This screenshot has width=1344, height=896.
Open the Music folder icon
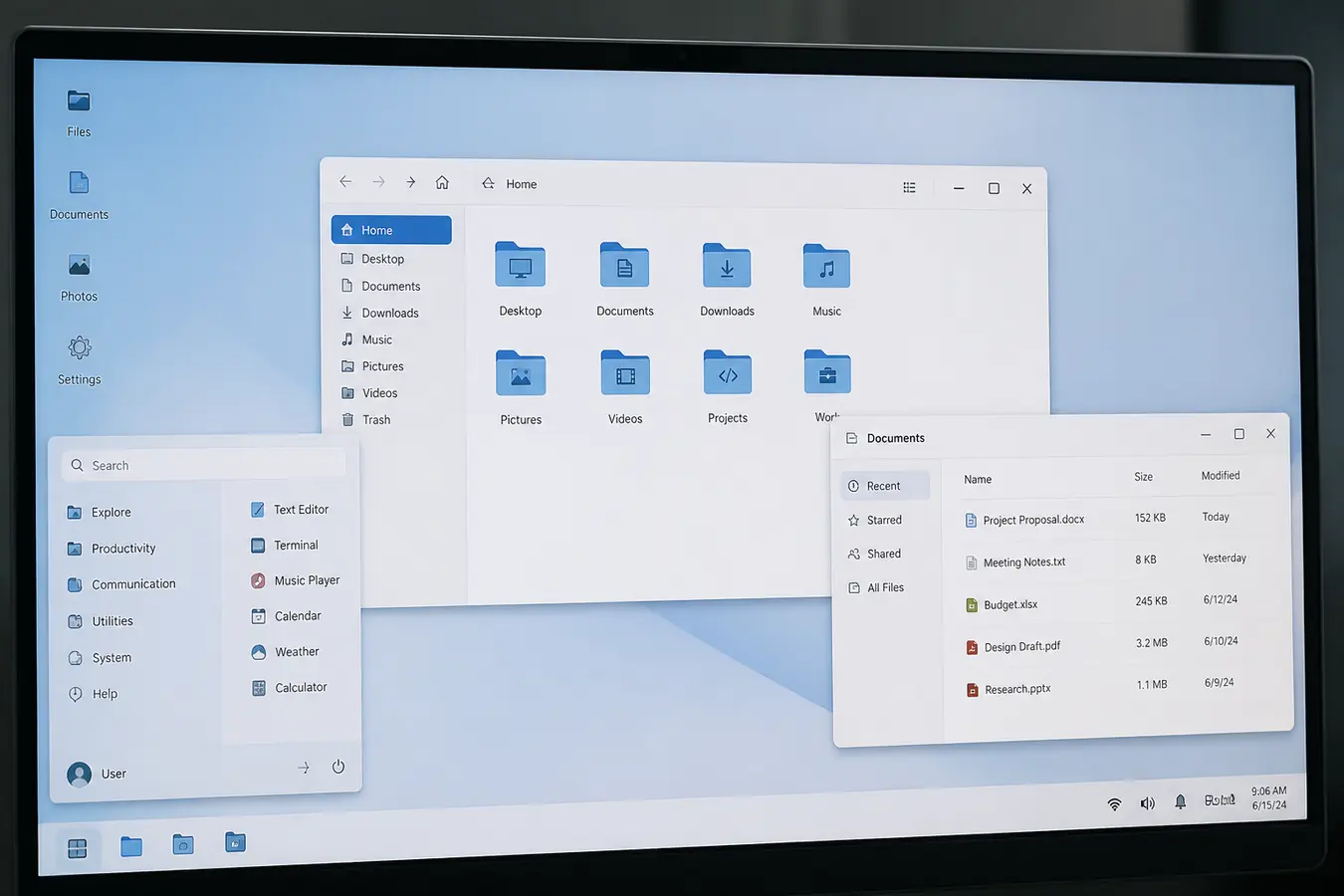pos(826,281)
